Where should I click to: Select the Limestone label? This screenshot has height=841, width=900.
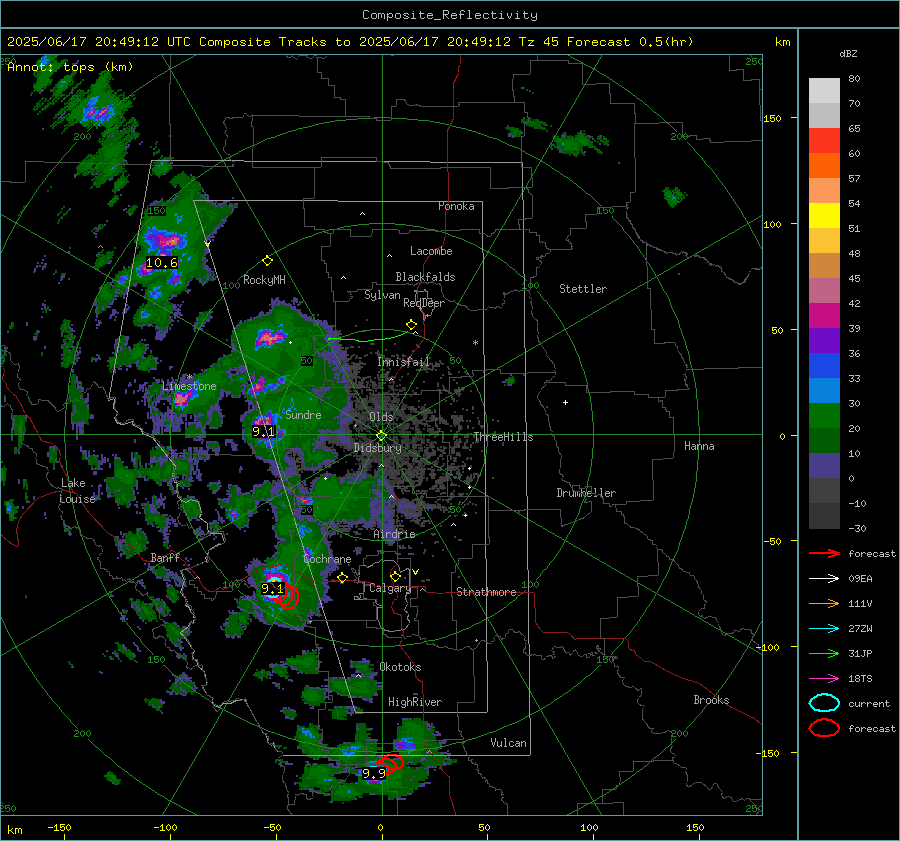pyautogui.click(x=189, y=386)
